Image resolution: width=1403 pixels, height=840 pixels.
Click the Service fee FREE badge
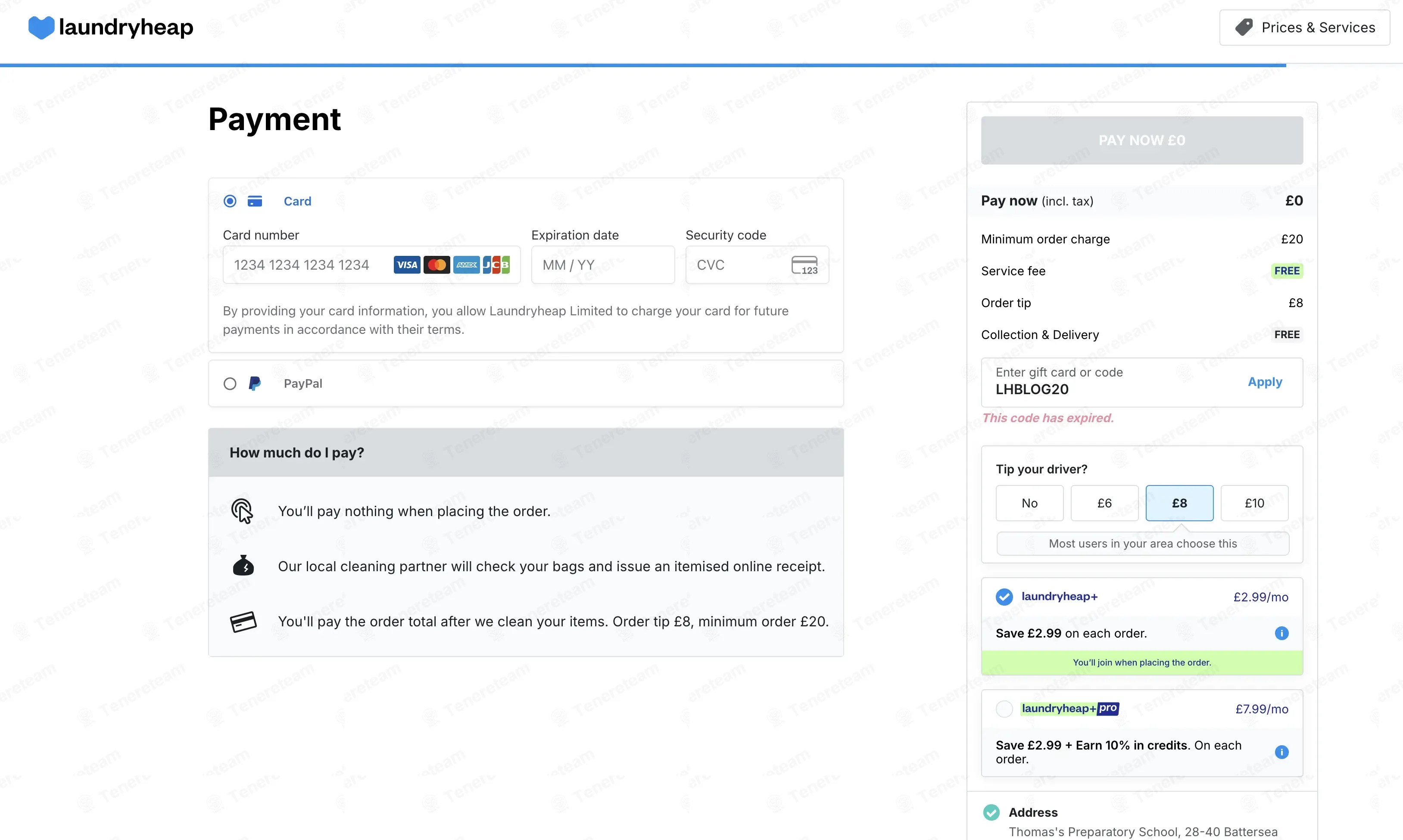1286,271
